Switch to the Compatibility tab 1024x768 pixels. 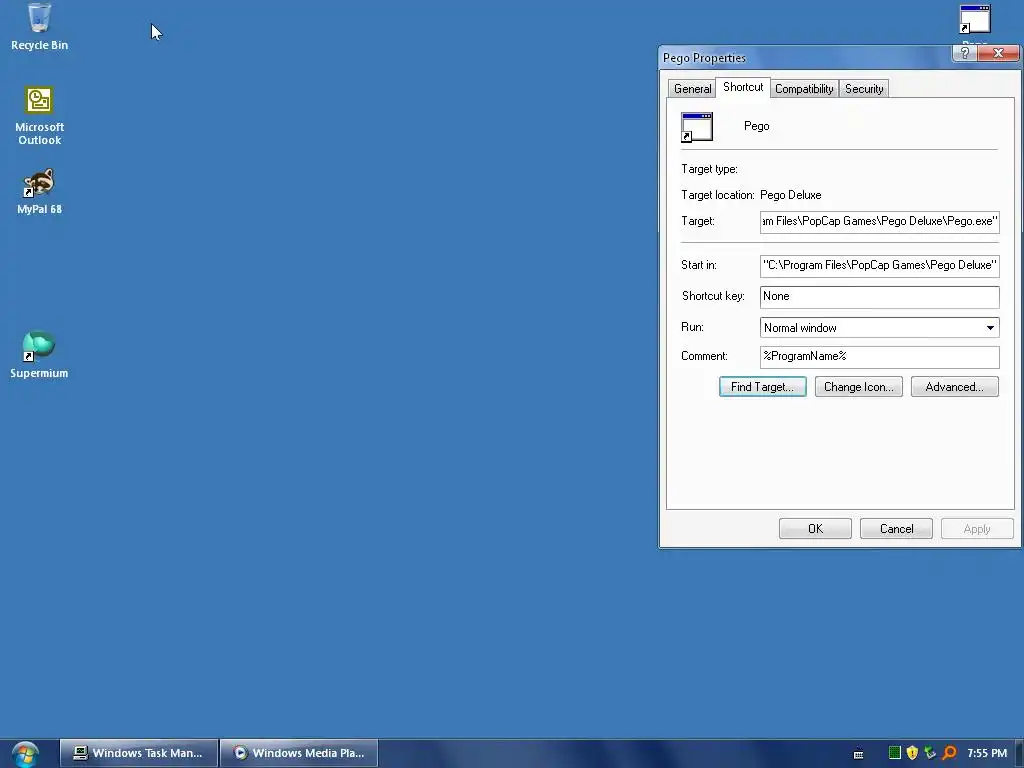coord(804,89)
